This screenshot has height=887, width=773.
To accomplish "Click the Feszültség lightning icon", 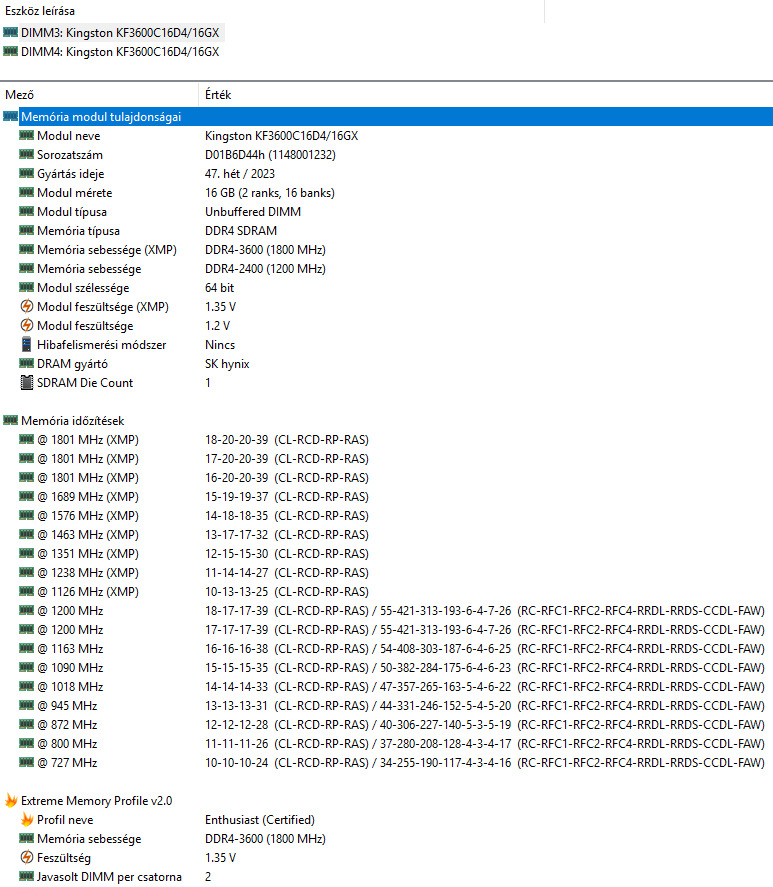I will 26,857.
